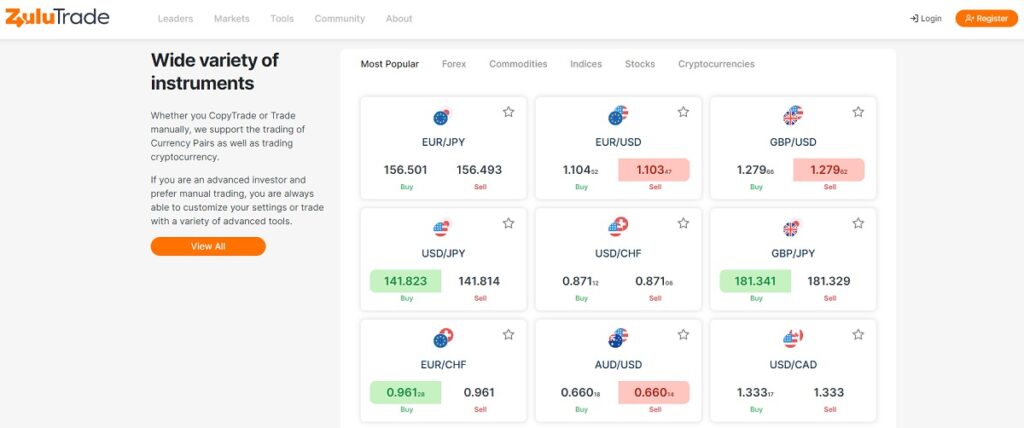Expand the Markets navigation menu
This screenshot has height=428, width=1024.
(232, 19)
